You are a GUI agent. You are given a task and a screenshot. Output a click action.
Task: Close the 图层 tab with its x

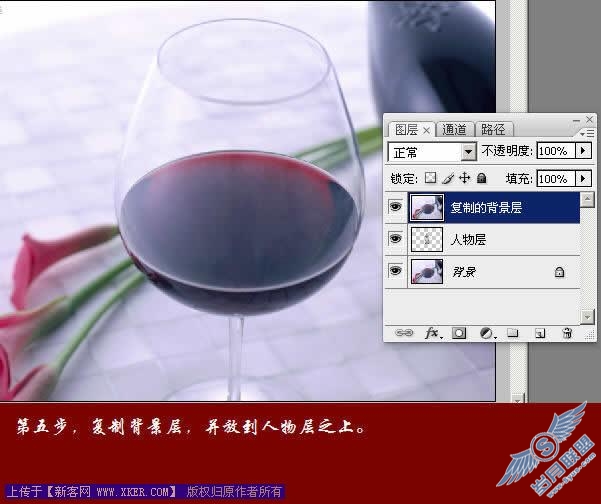point(427,131)
